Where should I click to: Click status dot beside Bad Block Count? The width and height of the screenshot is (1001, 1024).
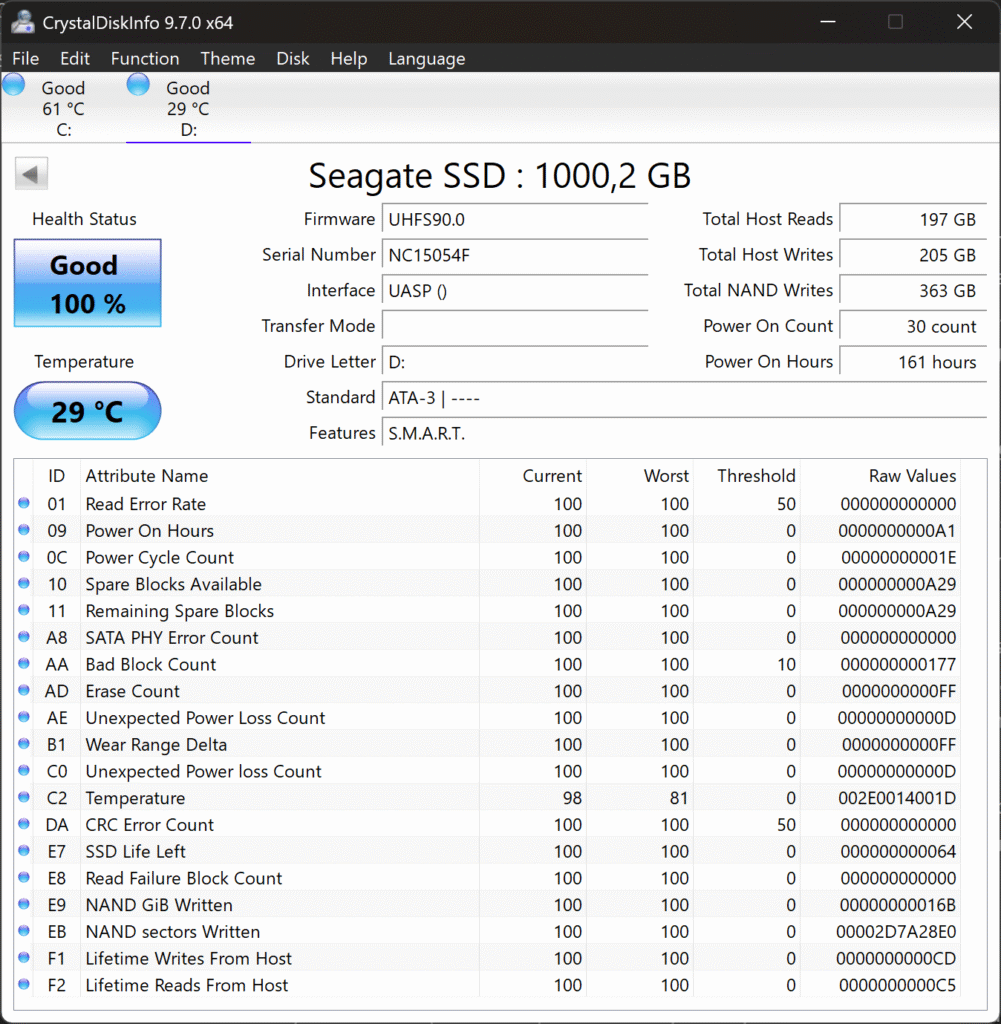click(x=24, y=664)
